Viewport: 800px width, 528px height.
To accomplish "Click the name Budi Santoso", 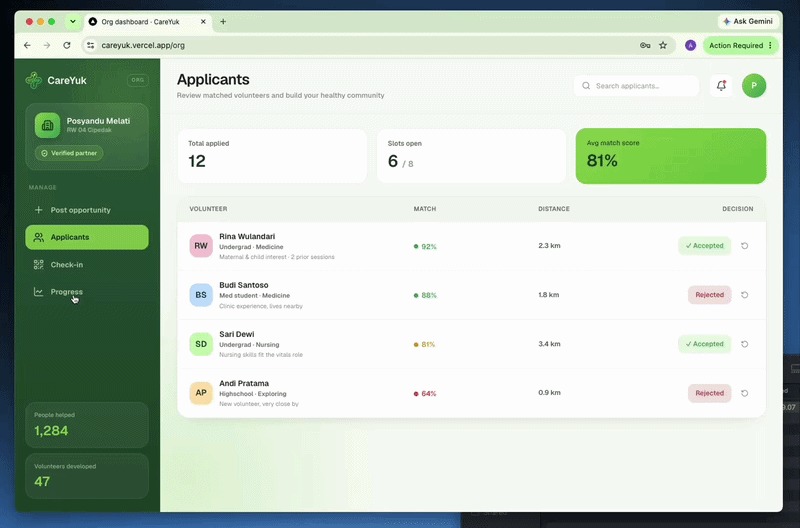I will pos(244,285).
